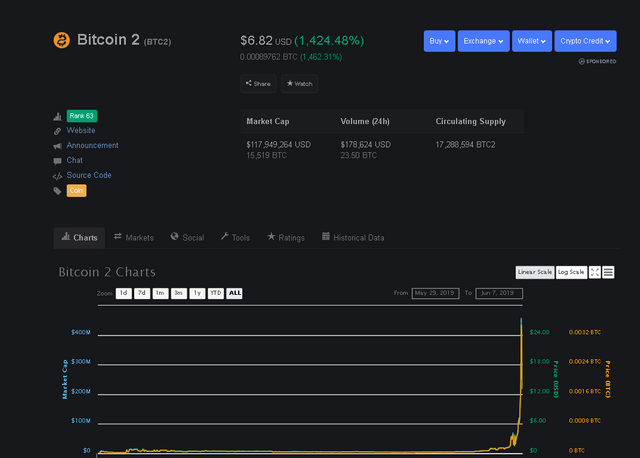Toggle fullscreen chart view icon
Viewport: 640px width, 458px height.
coord(595,272)
